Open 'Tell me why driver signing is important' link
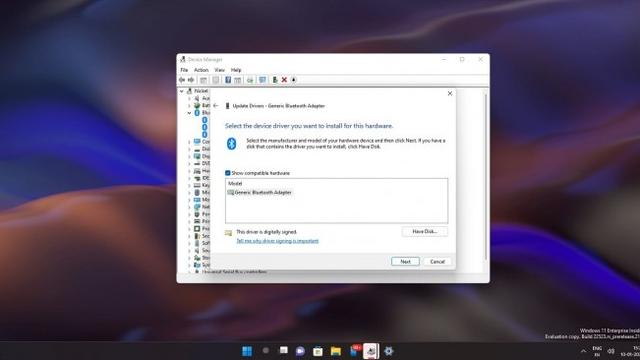This screenshot has height=360, width=640. click(x=278, y=241)
